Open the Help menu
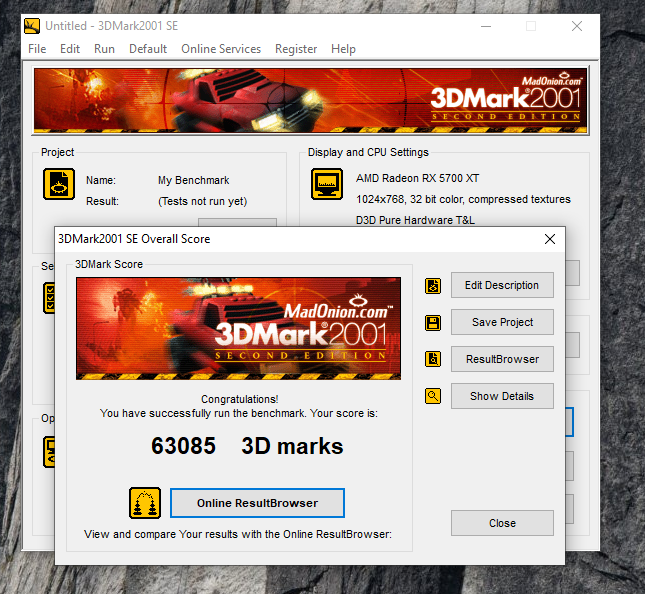 pos(343,49)
